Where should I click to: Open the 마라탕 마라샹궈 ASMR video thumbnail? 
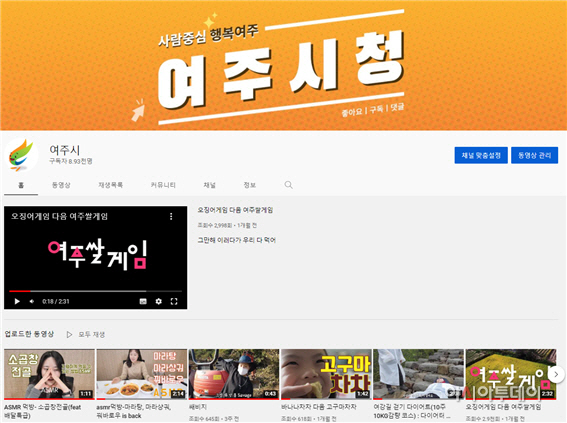pos(142,374)
